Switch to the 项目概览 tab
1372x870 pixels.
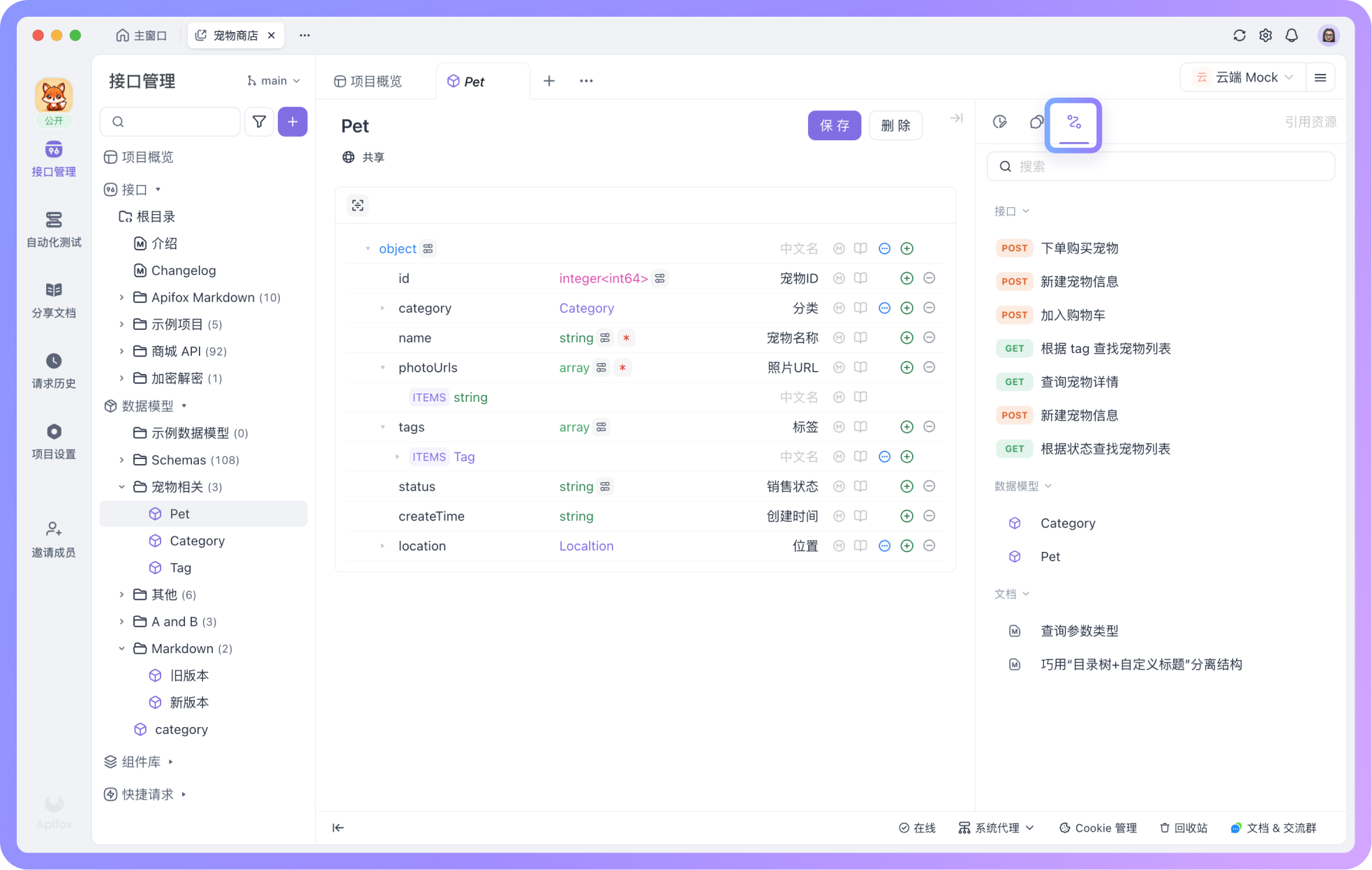[x=368, y=82]
